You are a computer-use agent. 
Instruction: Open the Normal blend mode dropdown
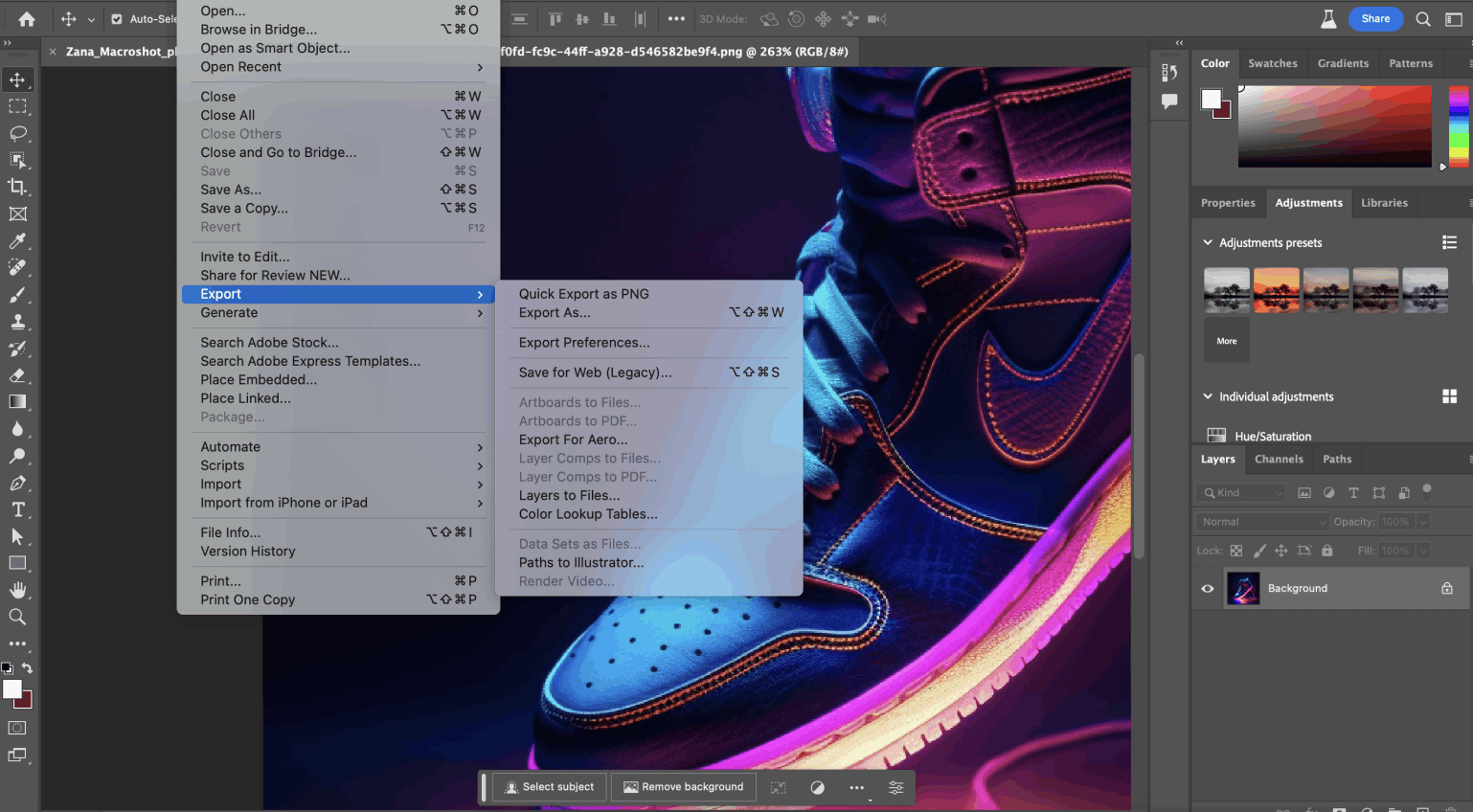pyautogui.click(x=1262, y=522)
